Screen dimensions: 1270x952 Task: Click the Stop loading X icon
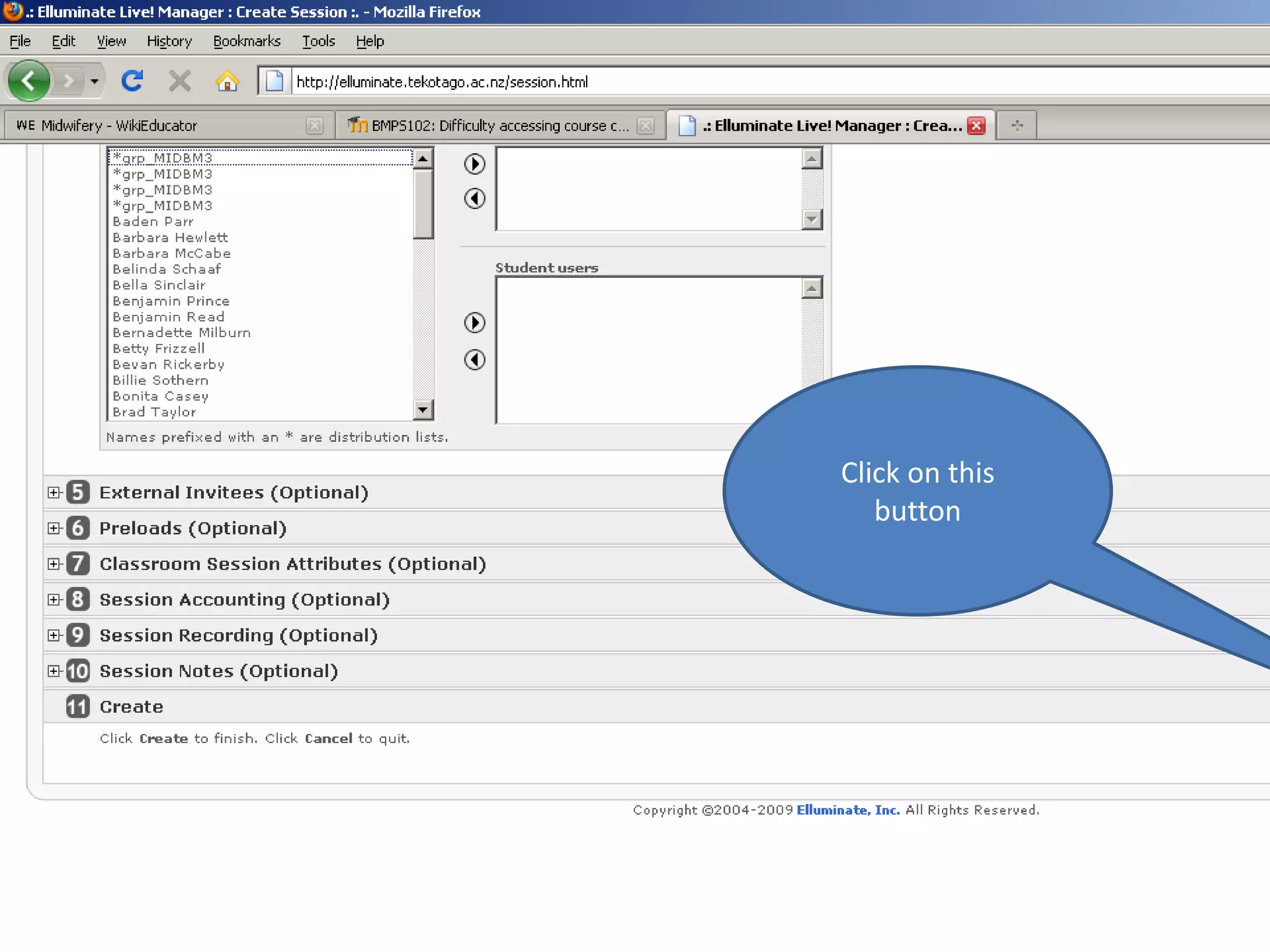pyautogui.click(x=180, y=81)
